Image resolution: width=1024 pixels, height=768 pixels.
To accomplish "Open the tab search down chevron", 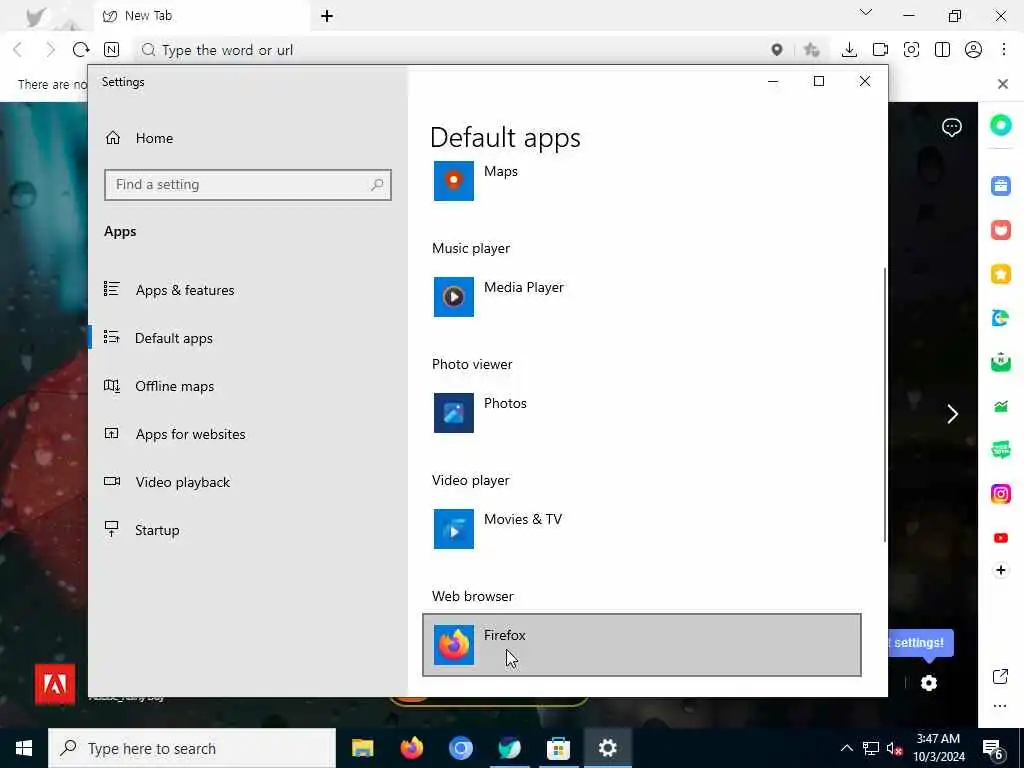I will pyautogui.click(x=866, y=12).
